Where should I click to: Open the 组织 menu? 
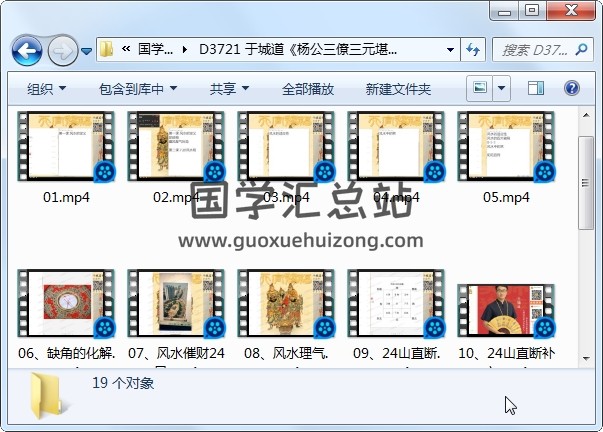(x=46, y=89)
